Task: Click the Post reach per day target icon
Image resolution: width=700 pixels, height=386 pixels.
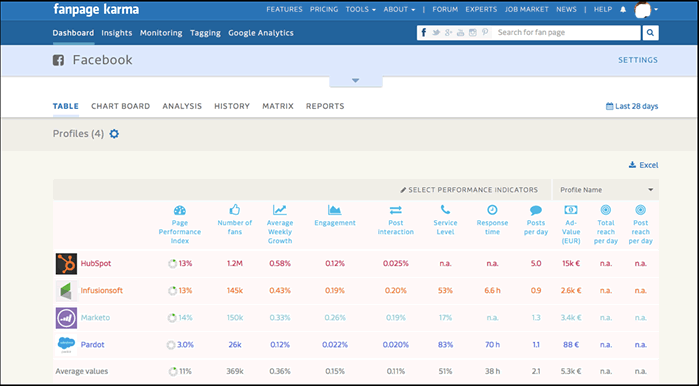Action: [641, 210]
